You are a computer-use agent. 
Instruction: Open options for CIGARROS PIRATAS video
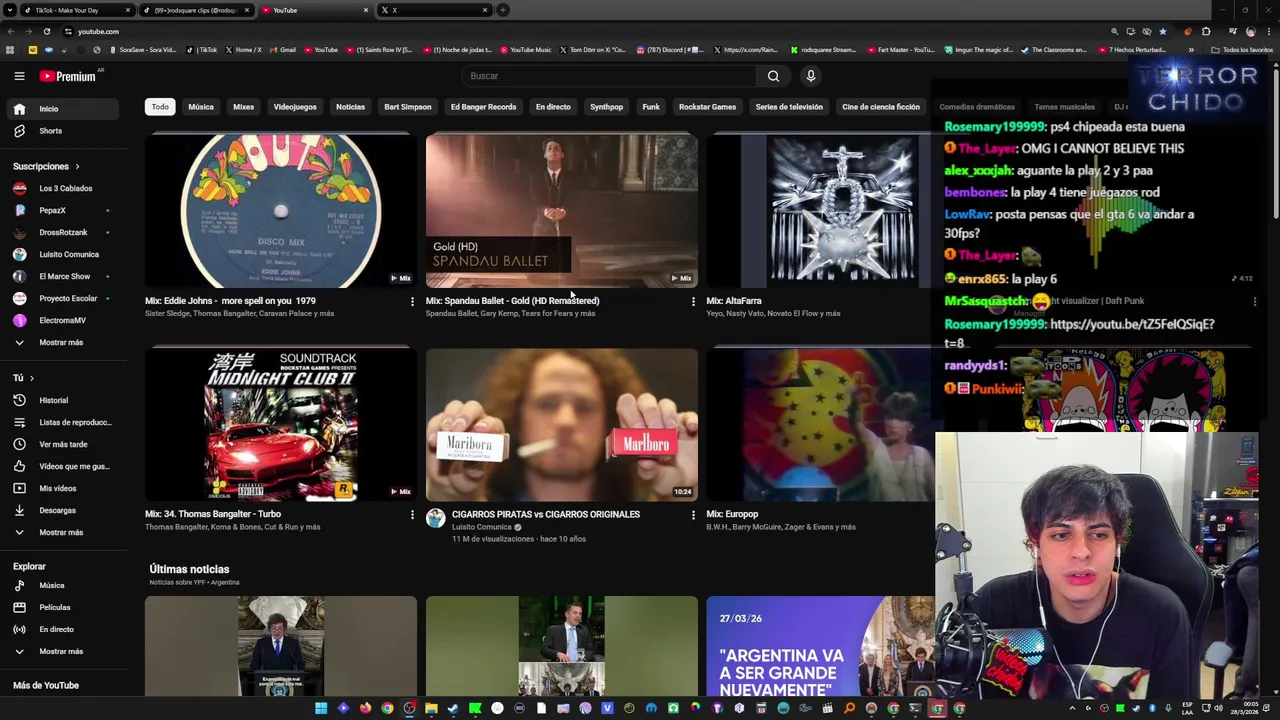point(693,515)
